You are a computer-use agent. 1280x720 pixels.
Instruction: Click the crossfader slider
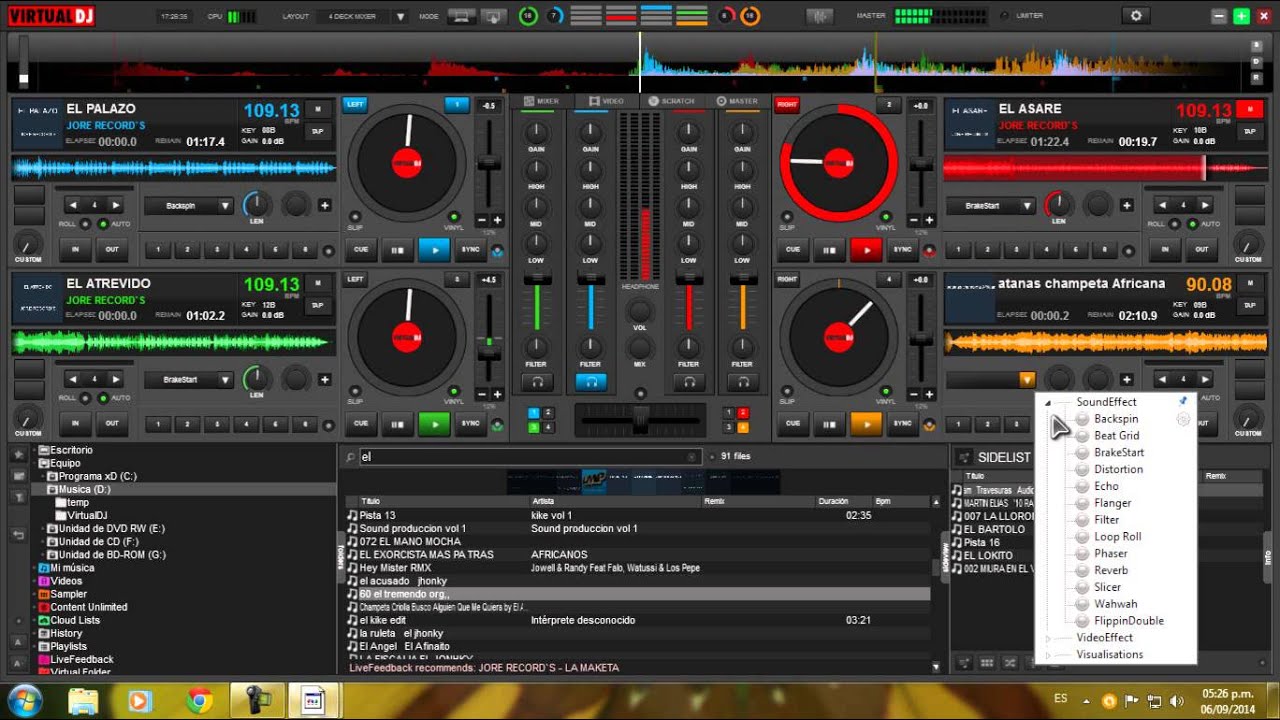[x=640, y=419]
